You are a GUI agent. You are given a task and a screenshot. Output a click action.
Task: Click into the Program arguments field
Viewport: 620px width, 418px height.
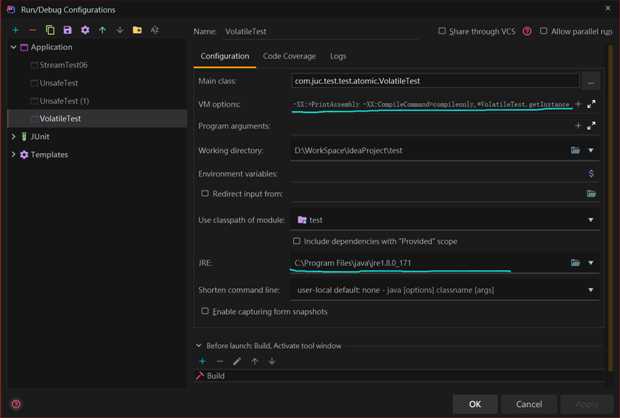pyautogui.click(x=431, y=126)
